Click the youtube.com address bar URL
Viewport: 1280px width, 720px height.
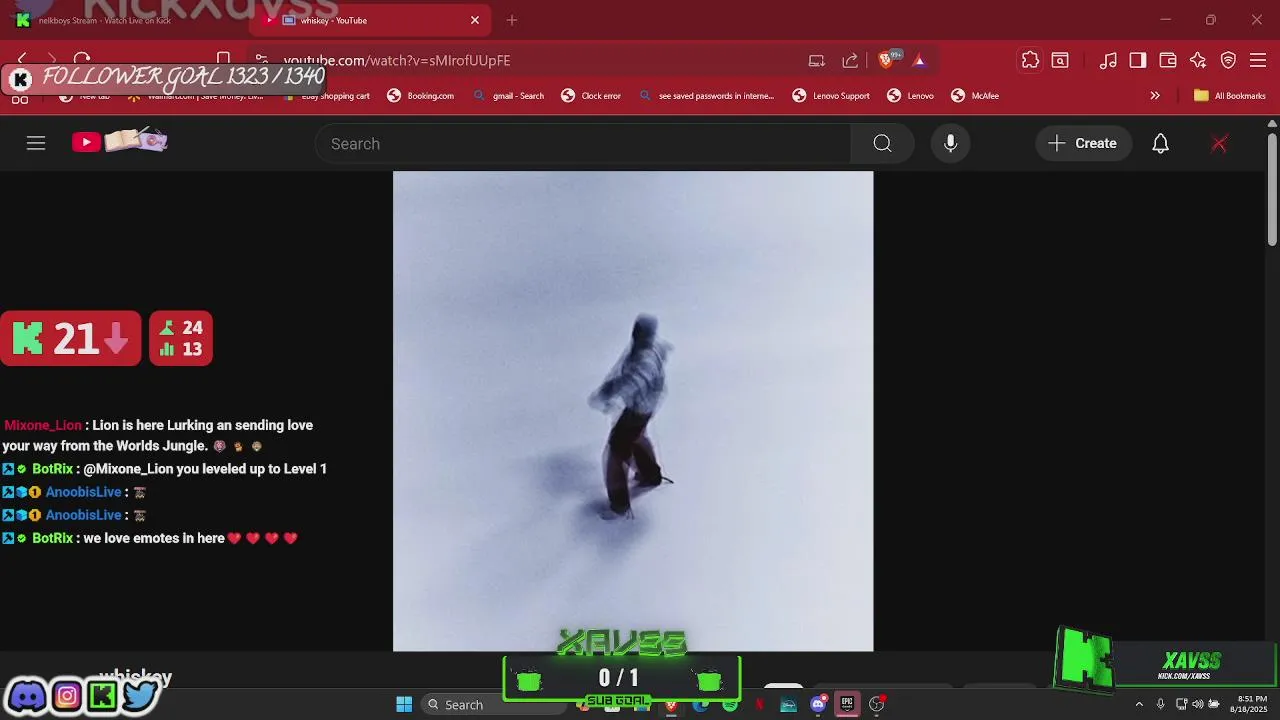click(x=397, y=60)
